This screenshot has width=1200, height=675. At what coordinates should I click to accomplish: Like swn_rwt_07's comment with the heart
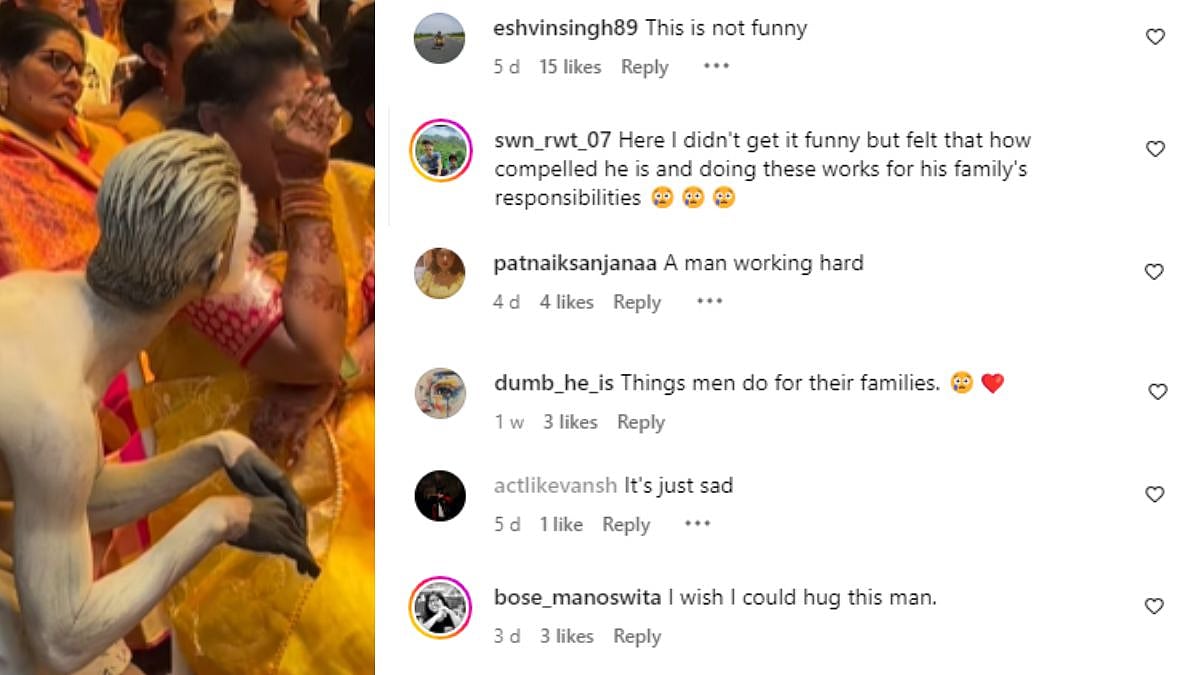[x=1155, y=149]
